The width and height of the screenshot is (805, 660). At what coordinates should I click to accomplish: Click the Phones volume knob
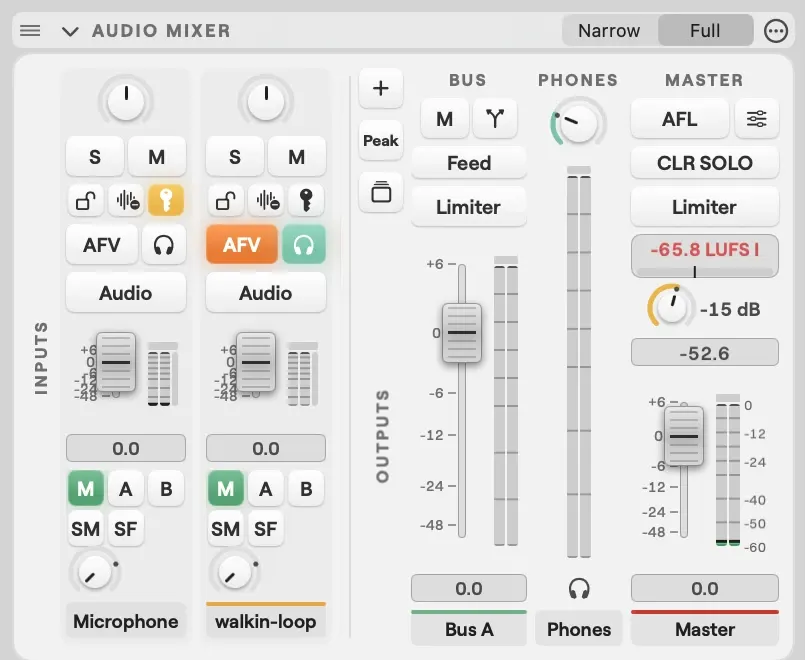[578, 123]
